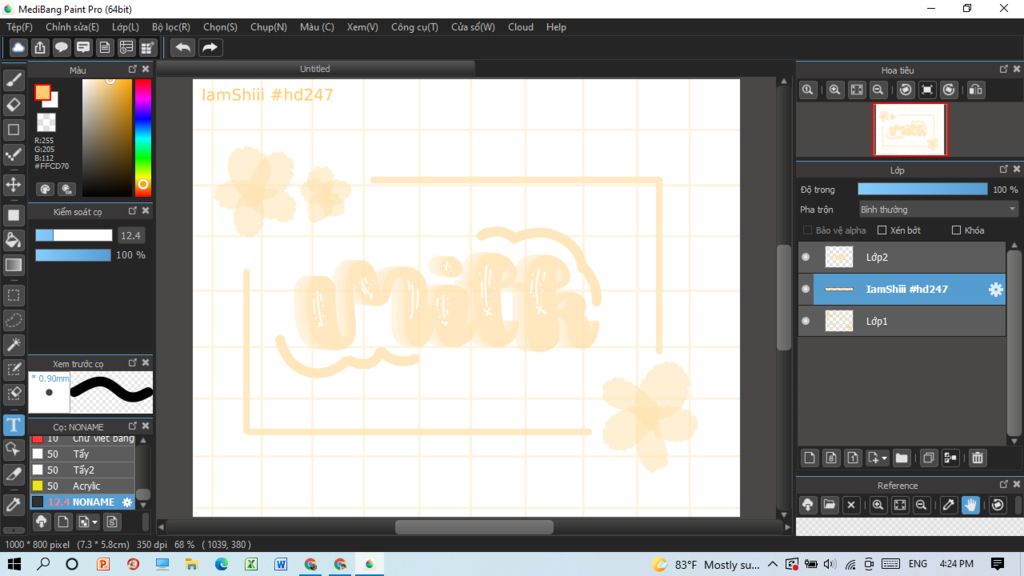Click the foreground color swatch
Viewport: 1024px width, 576px height.
tap(43, 93)
